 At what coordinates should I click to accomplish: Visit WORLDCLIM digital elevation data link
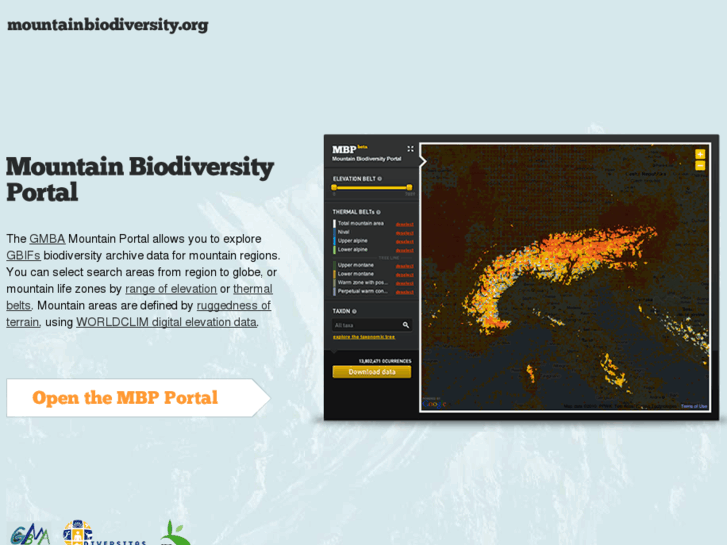(x=166, y=322)
